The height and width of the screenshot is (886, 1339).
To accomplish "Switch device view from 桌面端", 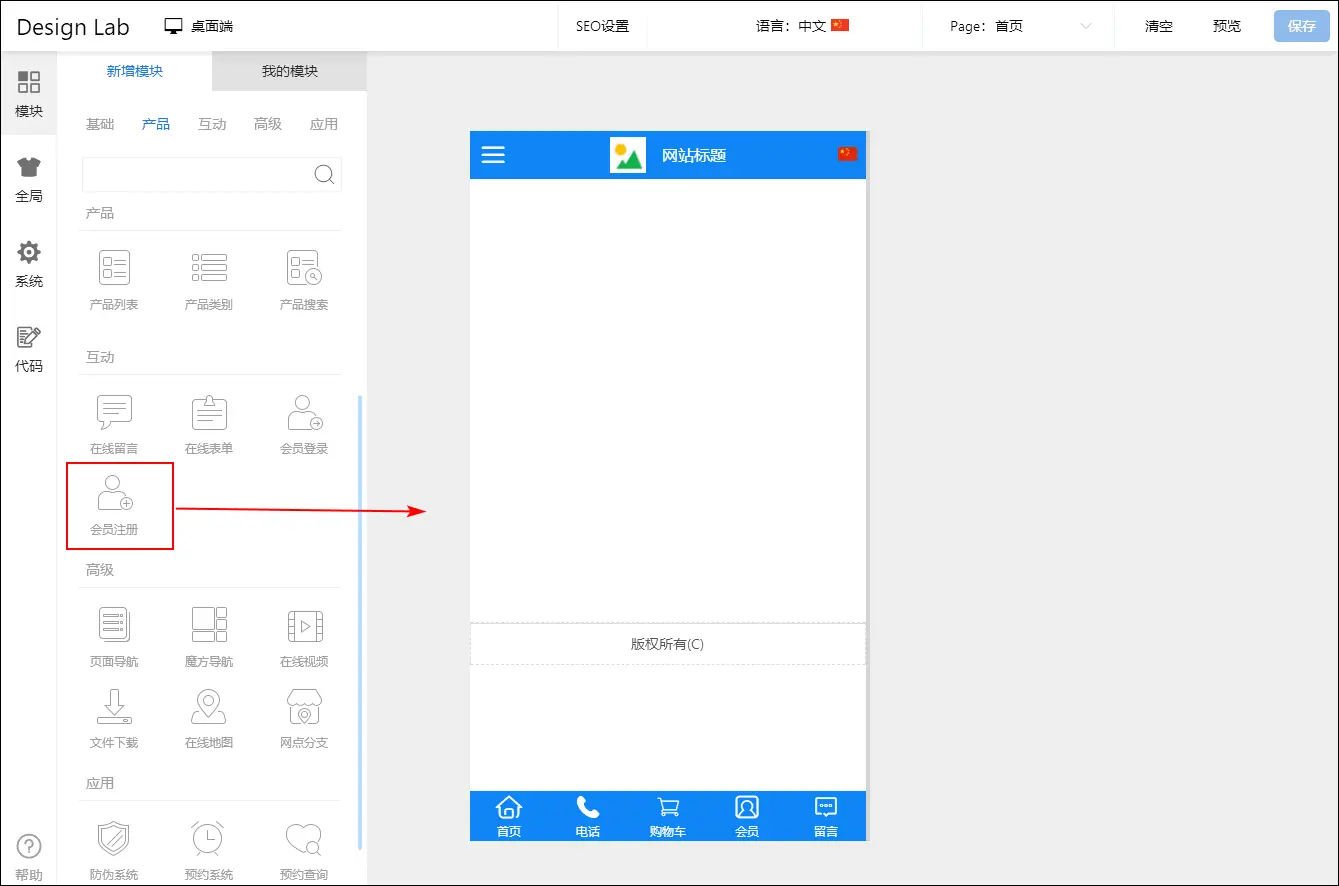I will pos(199,27).
